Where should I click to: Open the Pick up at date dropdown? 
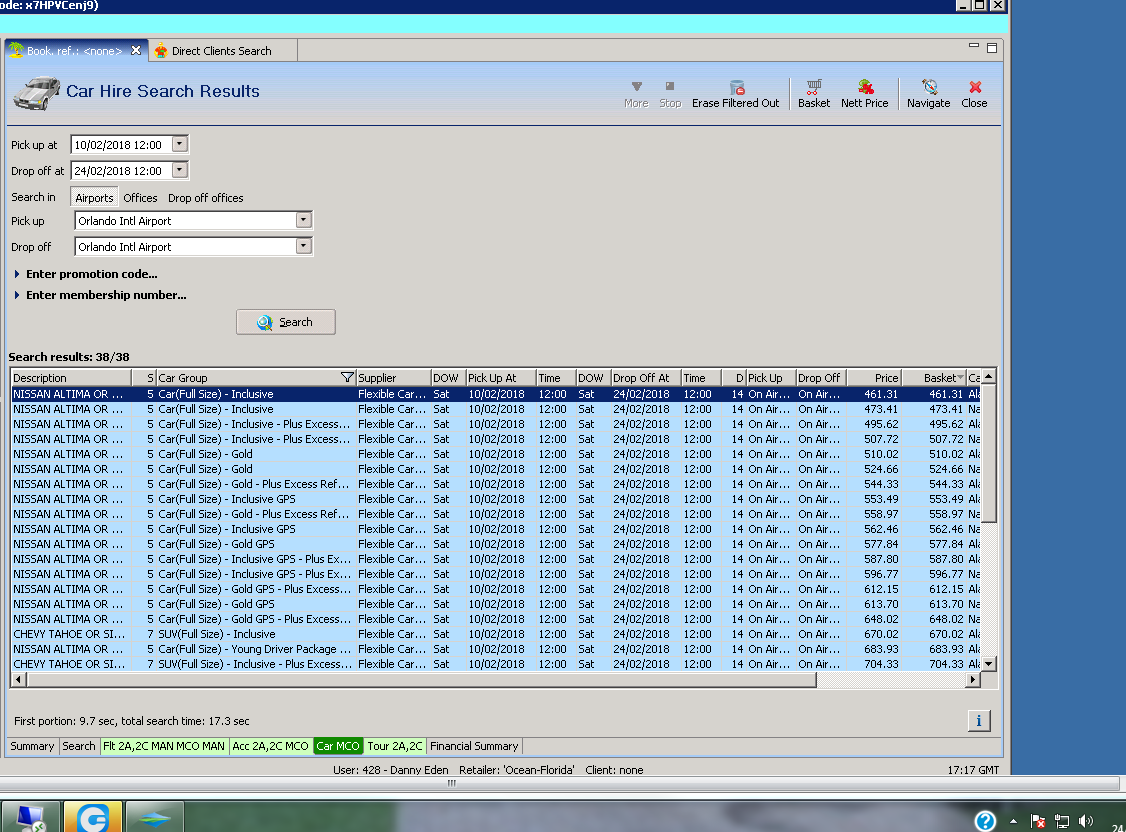pos(180,144)
